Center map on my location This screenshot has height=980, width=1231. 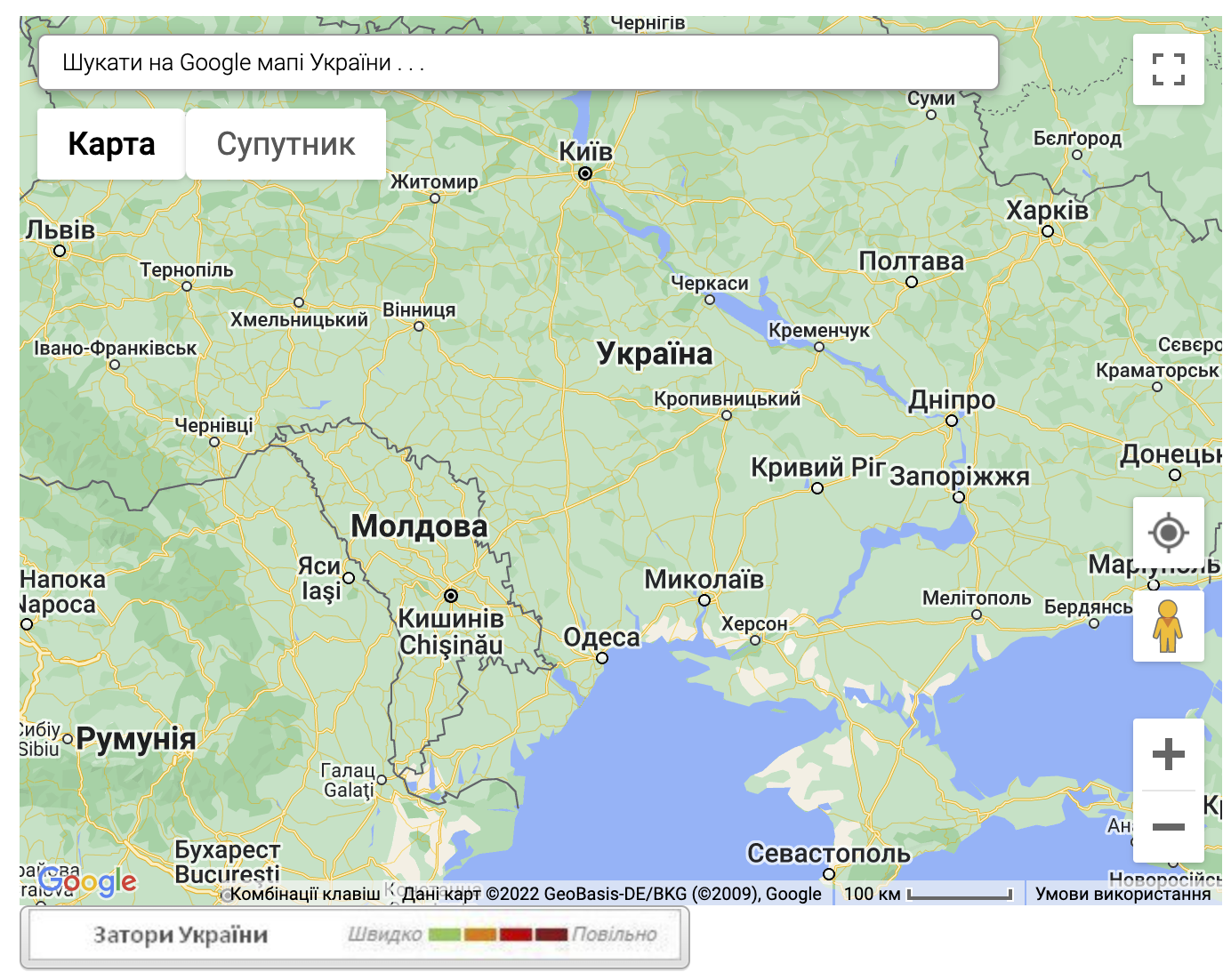click(1168, 533)
